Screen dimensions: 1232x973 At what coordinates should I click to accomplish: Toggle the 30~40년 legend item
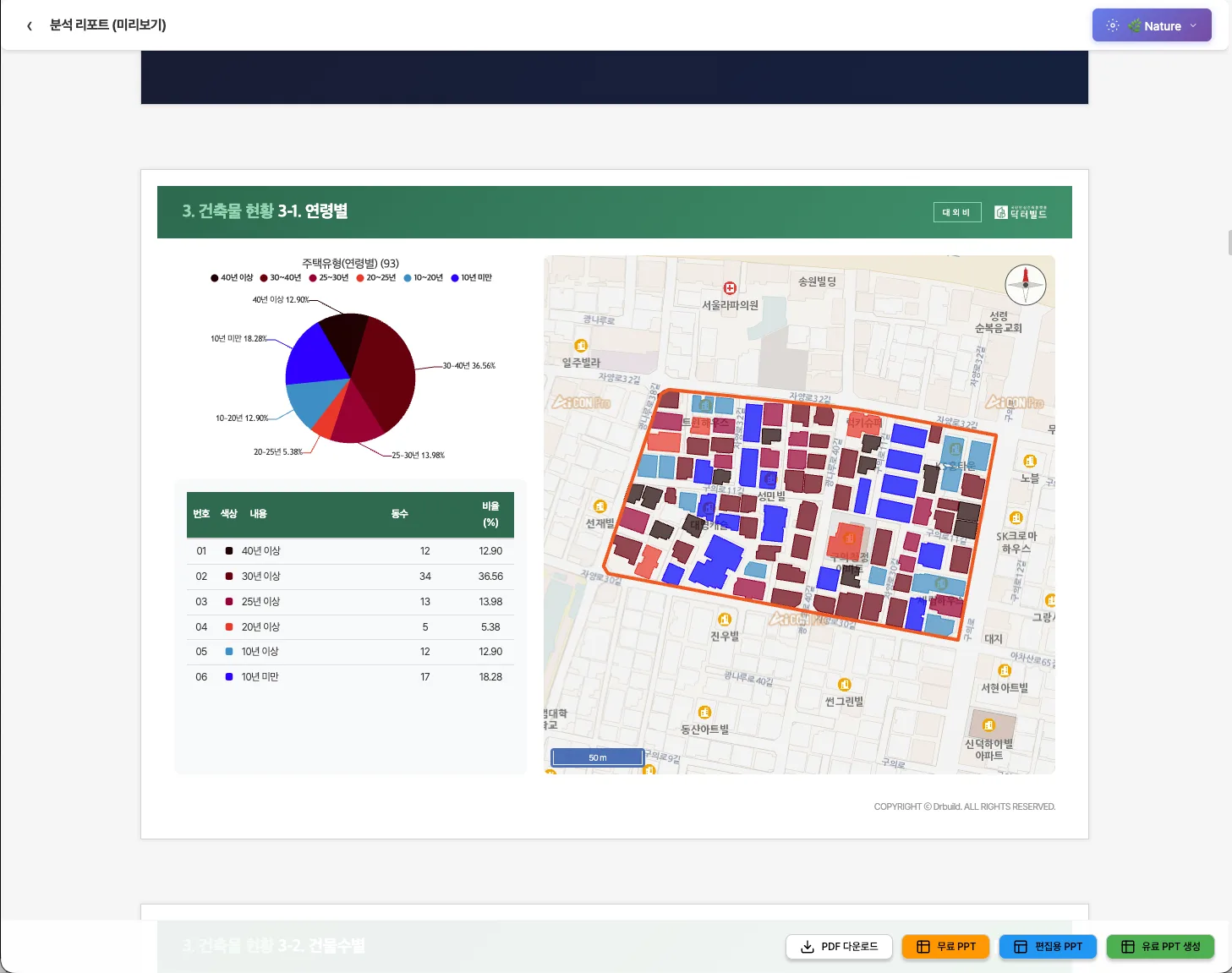tap(280, 278)
